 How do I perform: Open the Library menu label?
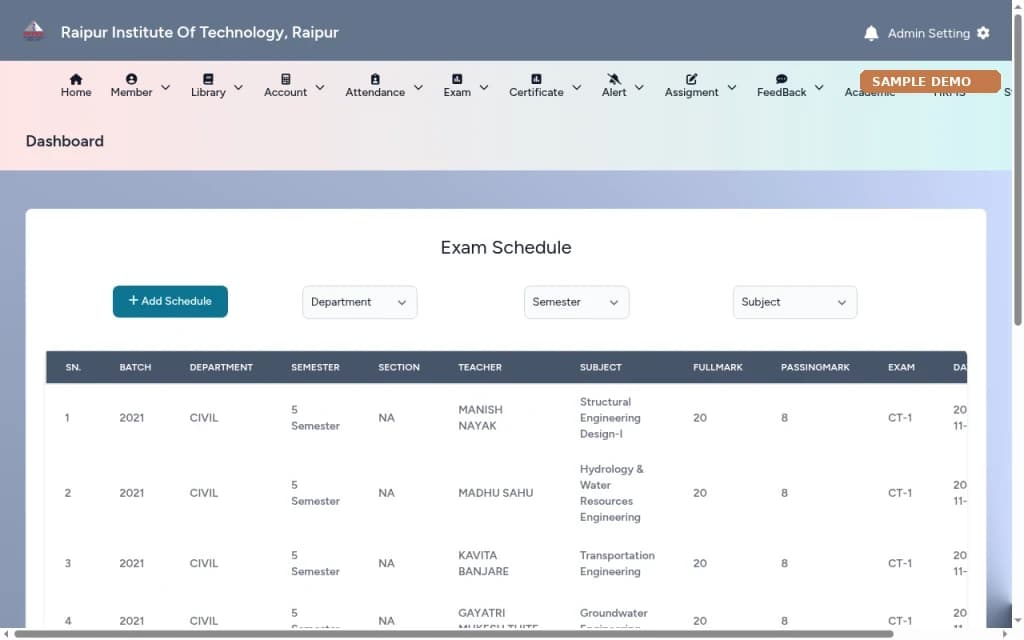tap(208, 93)
